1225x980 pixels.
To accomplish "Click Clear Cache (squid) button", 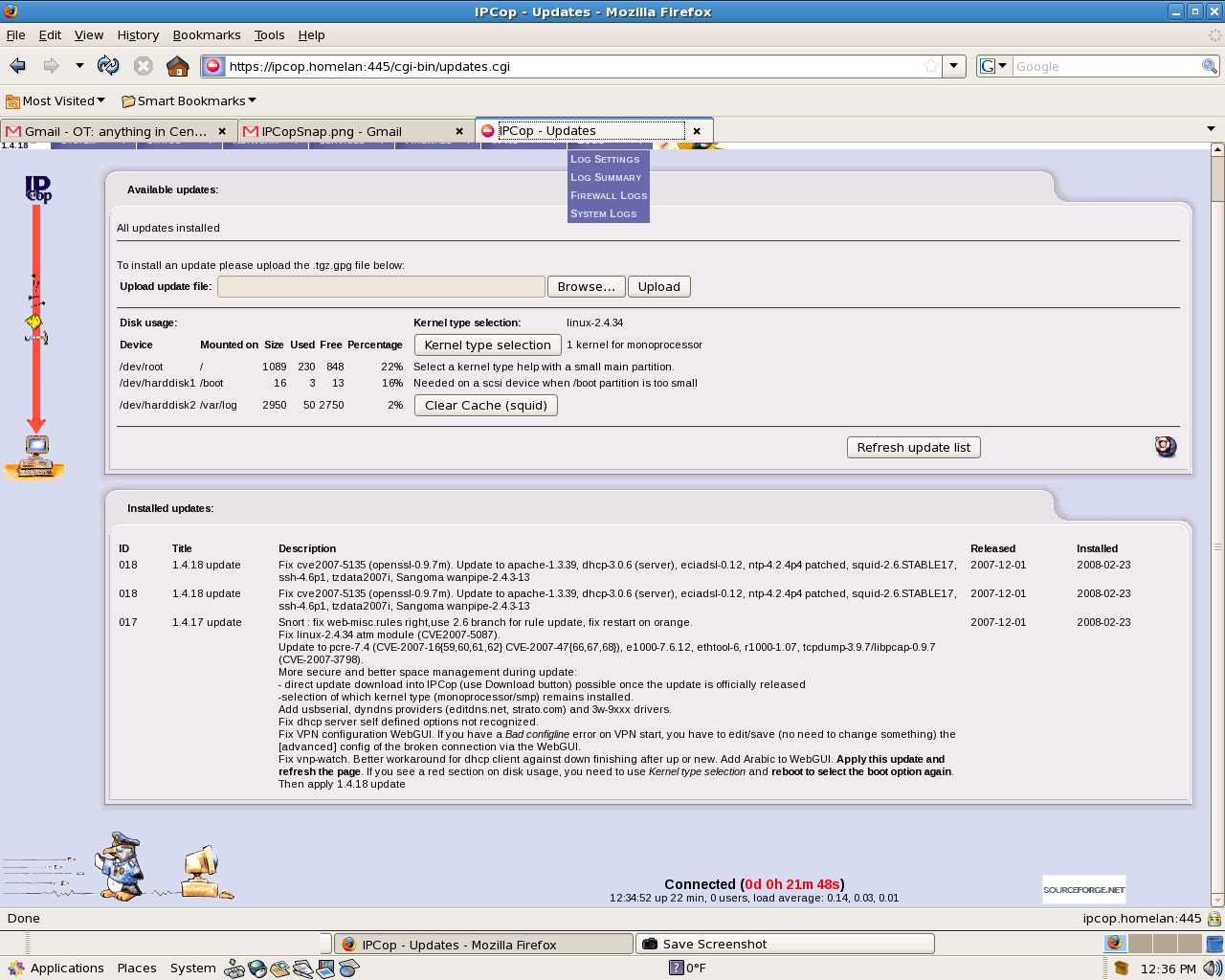I will 486,405.
